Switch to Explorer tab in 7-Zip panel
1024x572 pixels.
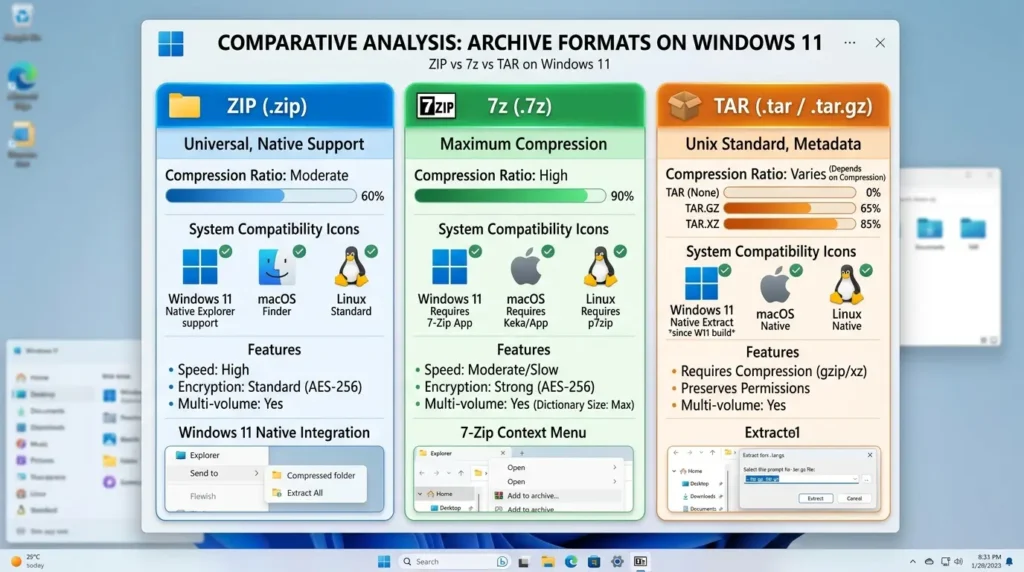[463, 453]
